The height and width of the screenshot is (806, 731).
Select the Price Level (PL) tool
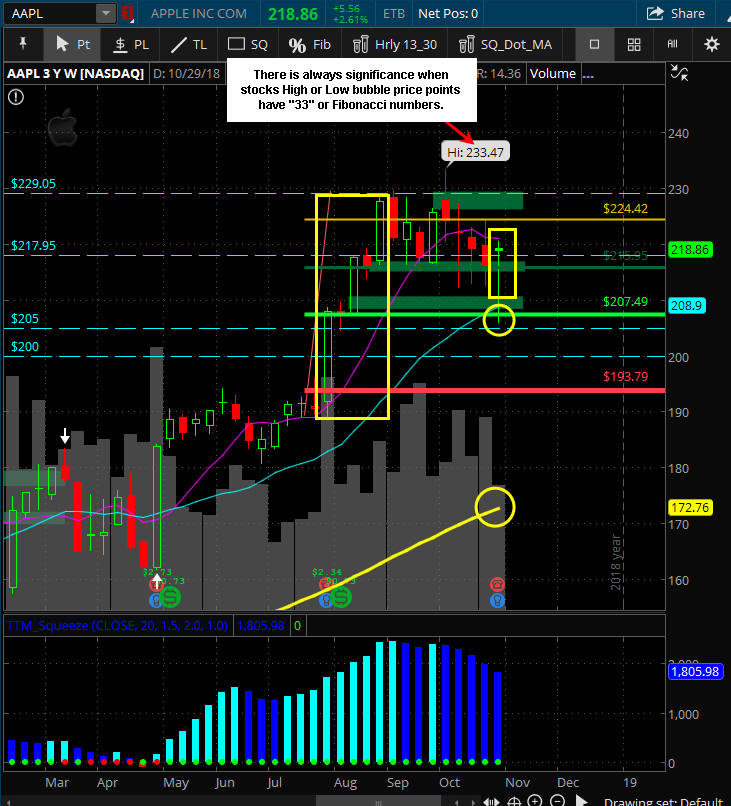coord(131,45)
